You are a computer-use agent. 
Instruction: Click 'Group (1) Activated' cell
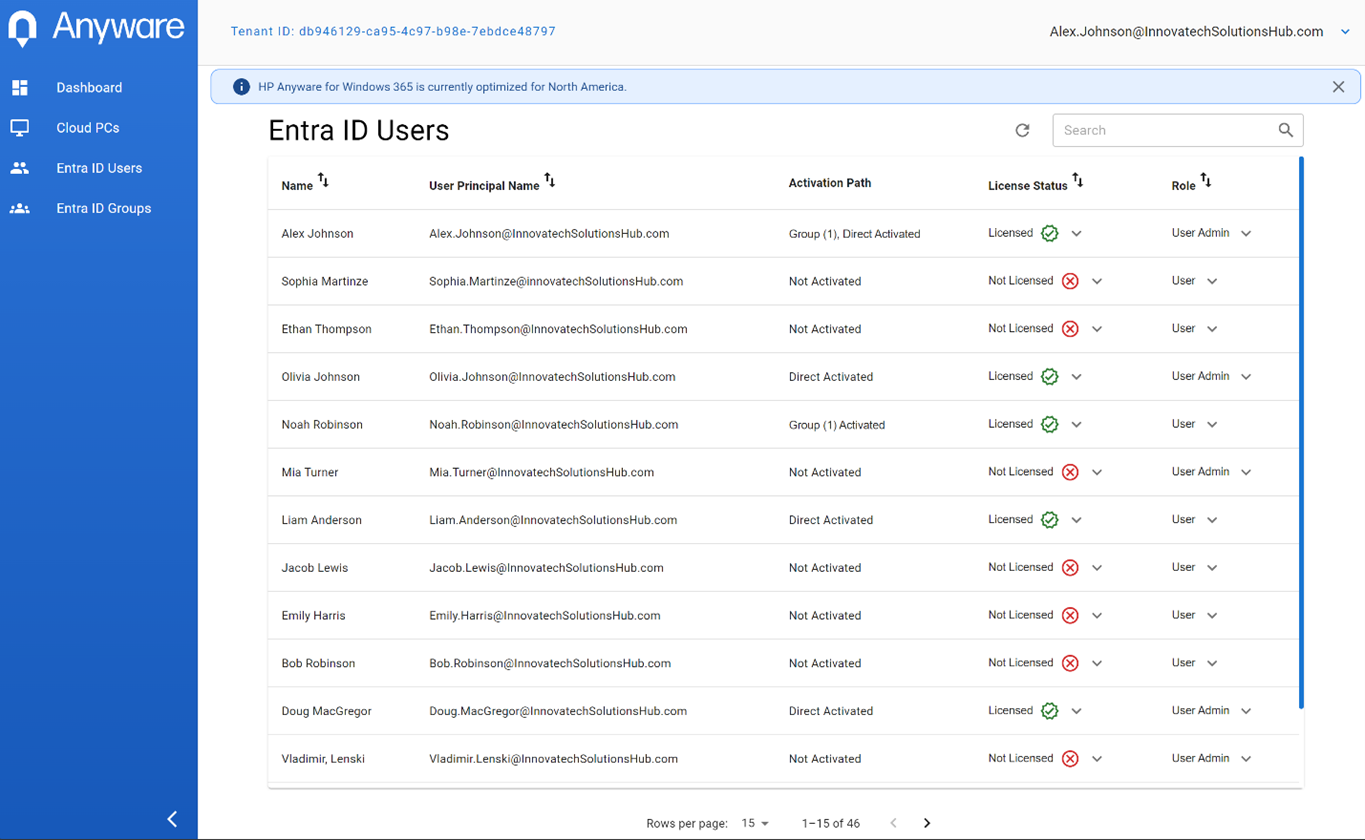pos(837,425)
